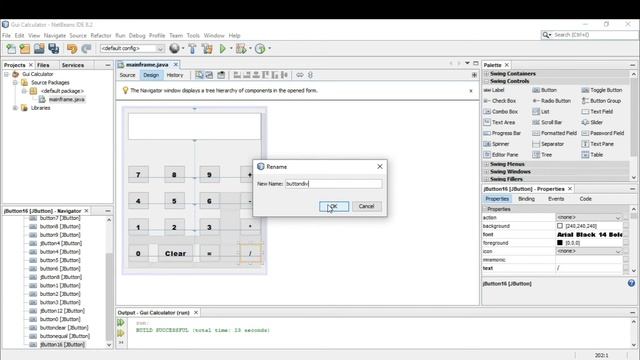
Task: Select the Check Box component in Palette
Action: [x=500, y=101]
